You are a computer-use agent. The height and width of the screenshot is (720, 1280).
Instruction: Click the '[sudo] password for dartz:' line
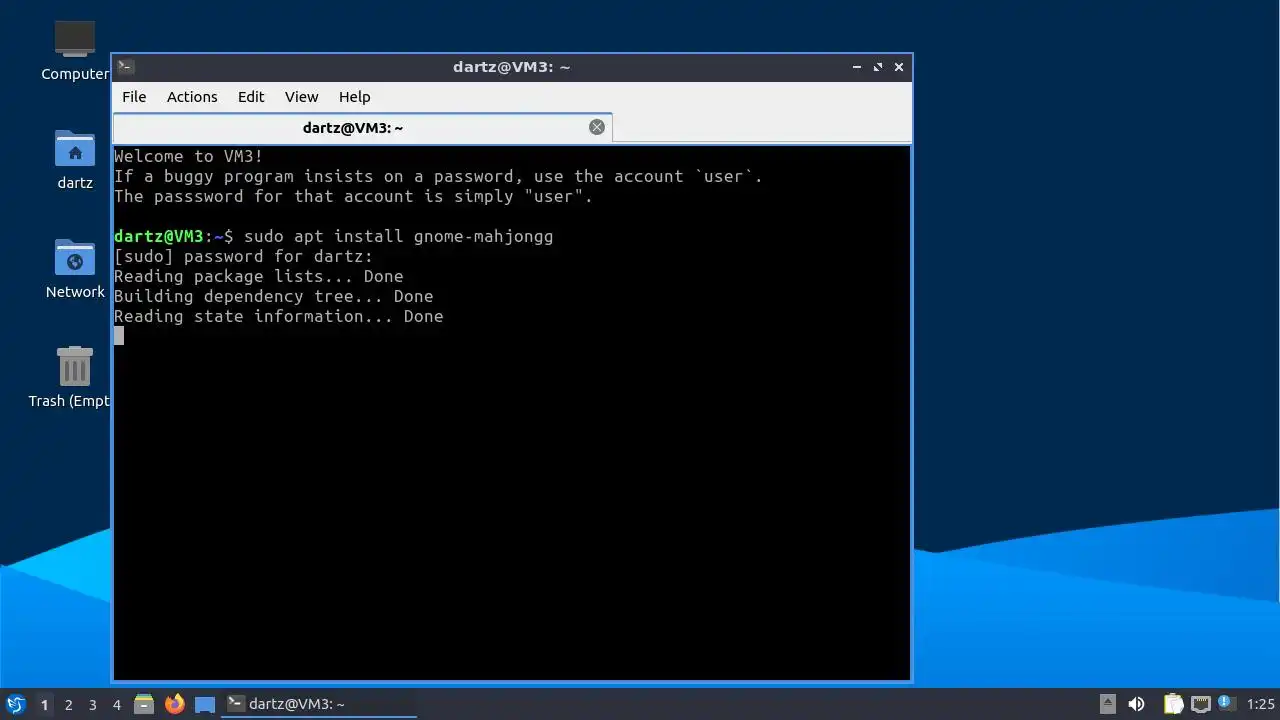click(x=243, y=256)
